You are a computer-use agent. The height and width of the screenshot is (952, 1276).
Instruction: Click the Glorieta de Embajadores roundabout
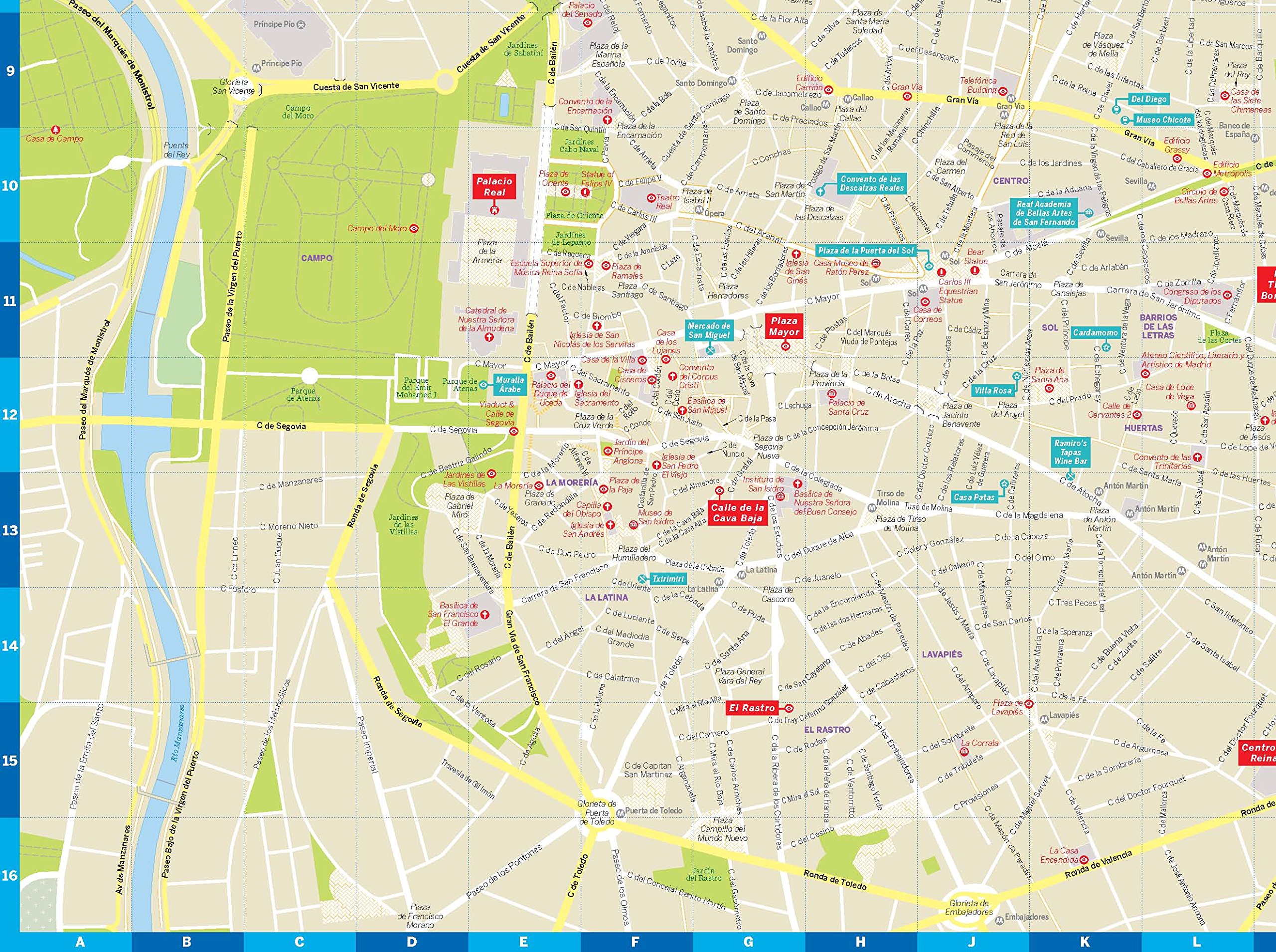pos(968,907)
